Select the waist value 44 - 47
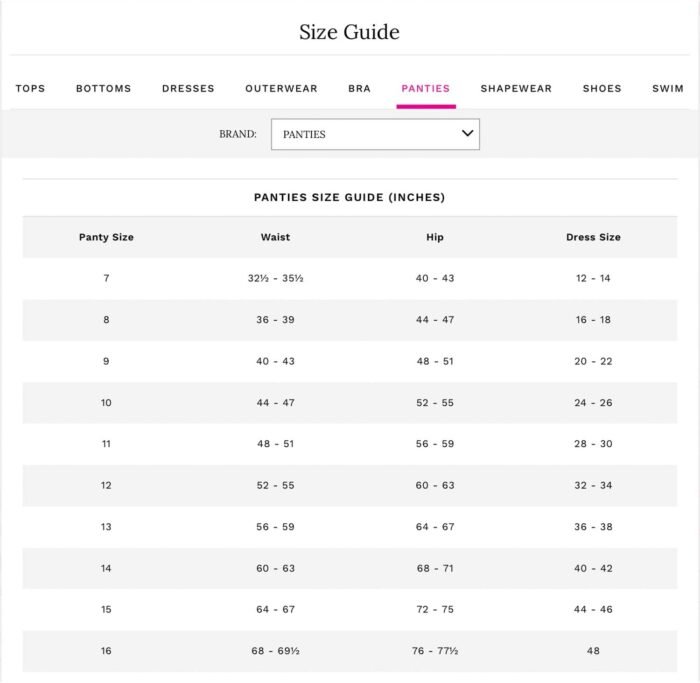Screen dimensions: 700x683 [x=275, y=403]
